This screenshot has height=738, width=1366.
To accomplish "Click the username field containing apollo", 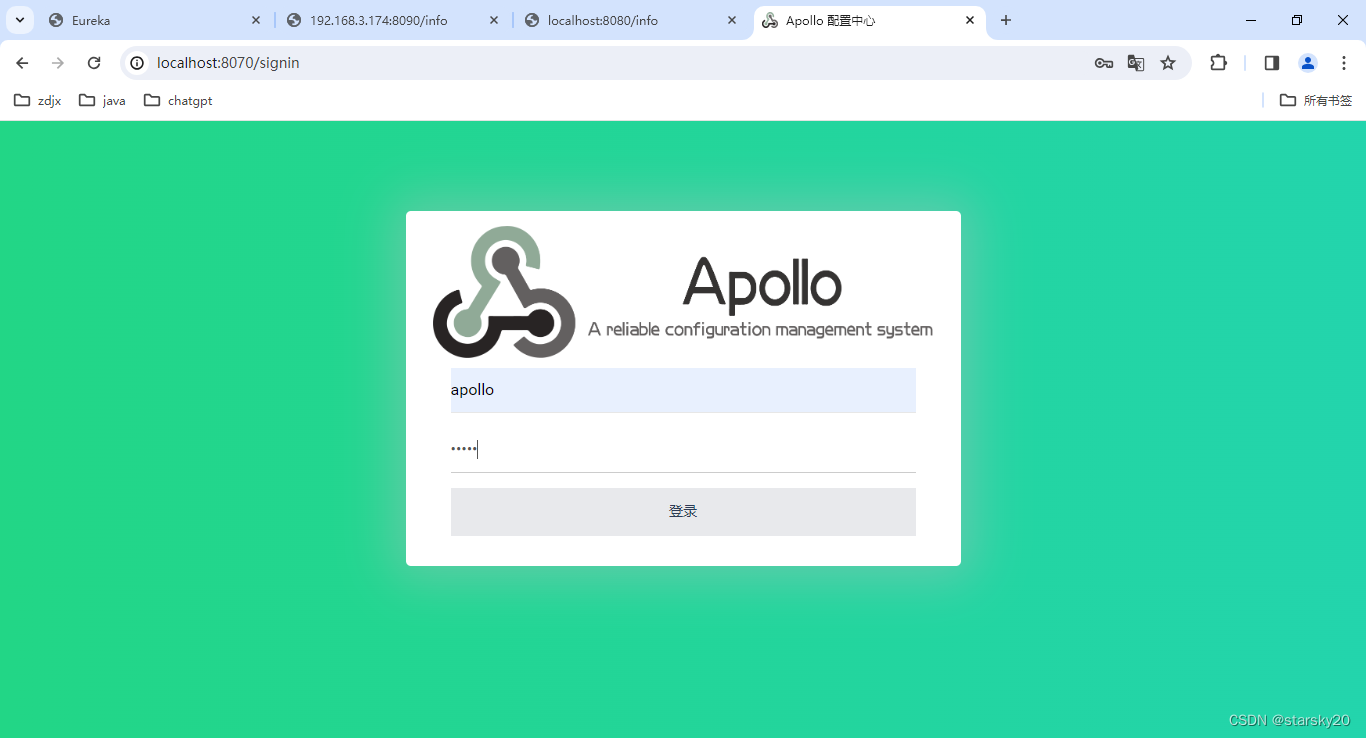I will 683,390.
